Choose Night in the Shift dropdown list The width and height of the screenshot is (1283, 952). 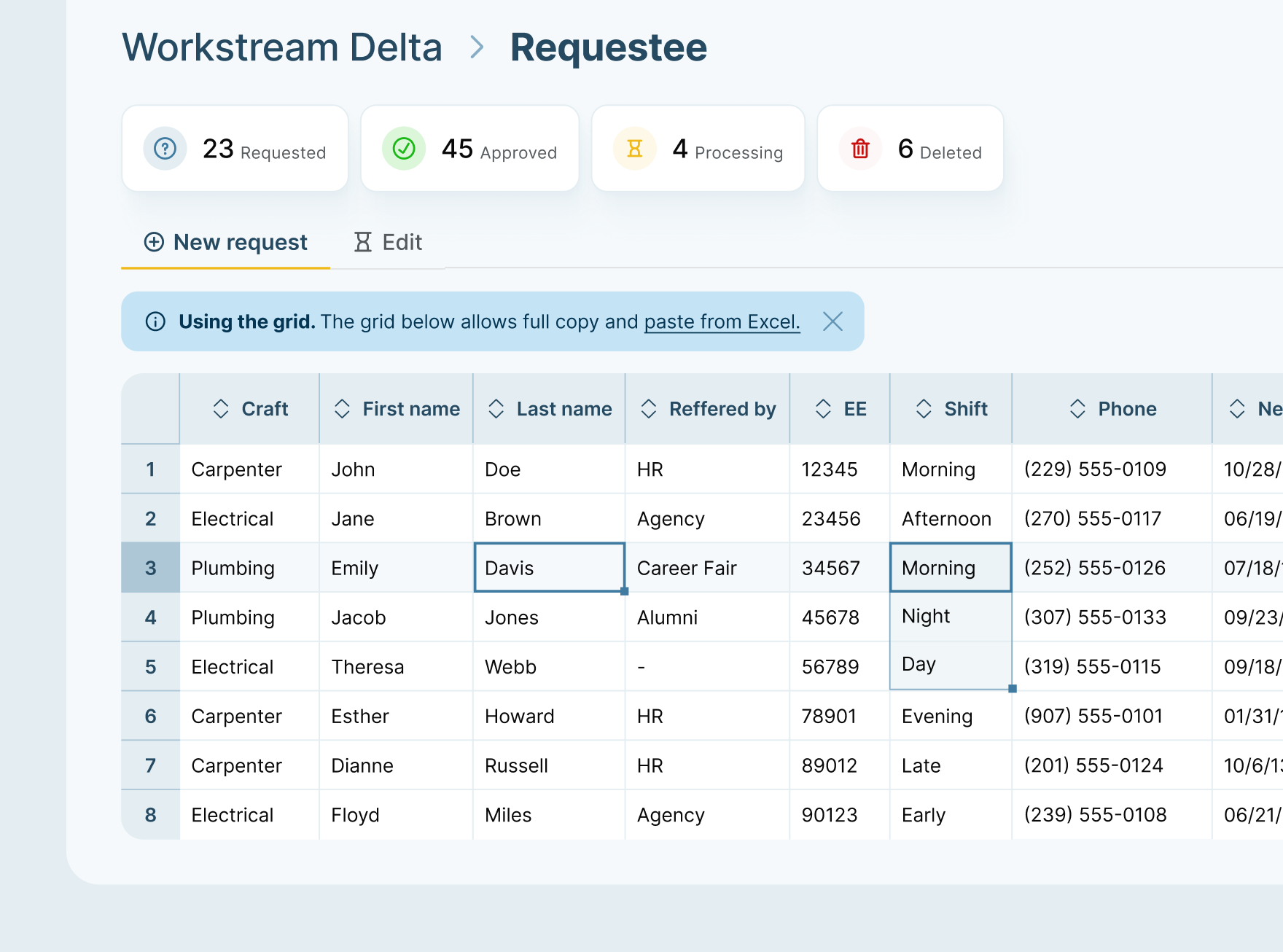pyautogui.click(x=926, y=617)
